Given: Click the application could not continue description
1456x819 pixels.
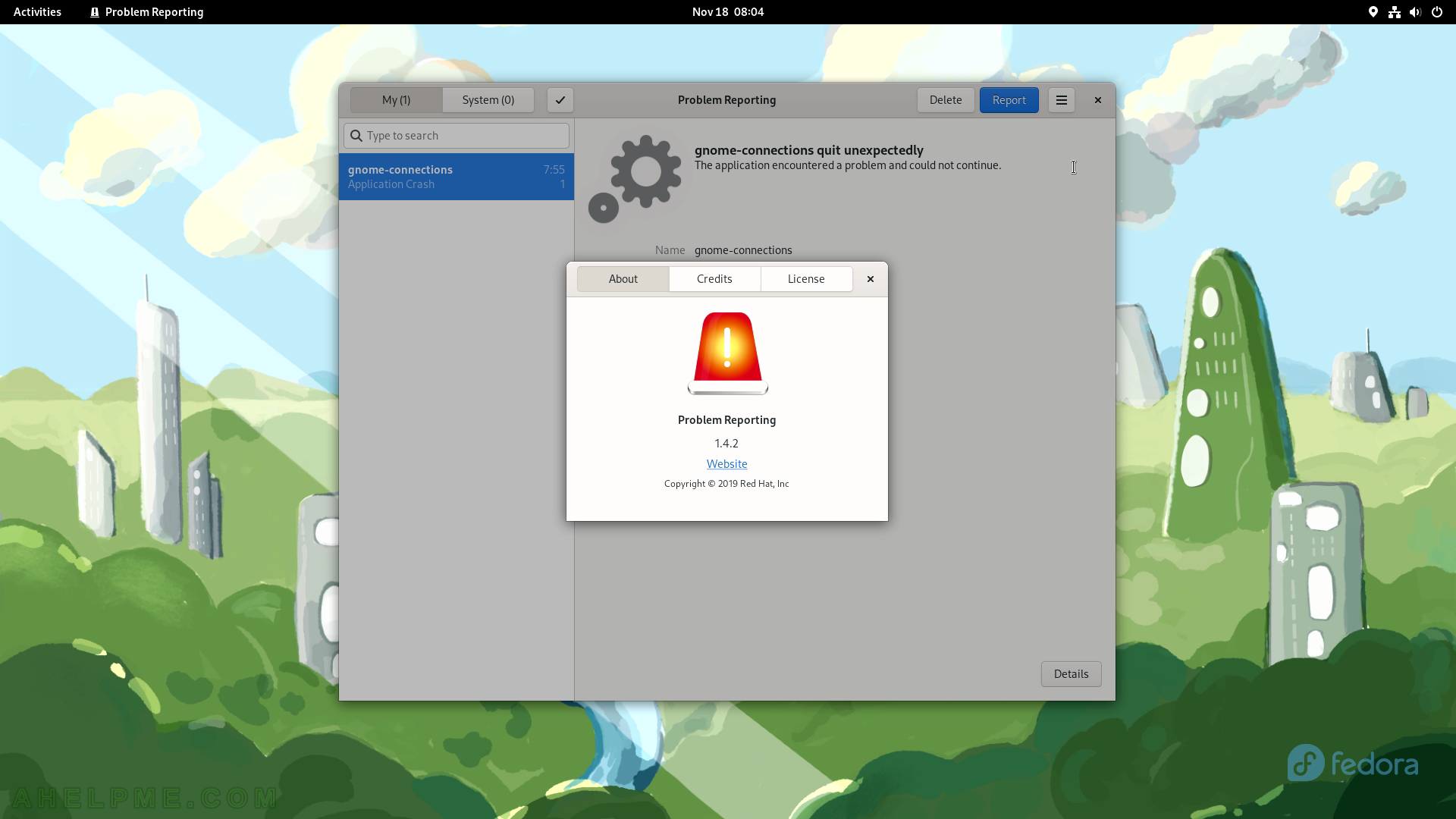Looking at the screenshot, I should coord(848,165).
